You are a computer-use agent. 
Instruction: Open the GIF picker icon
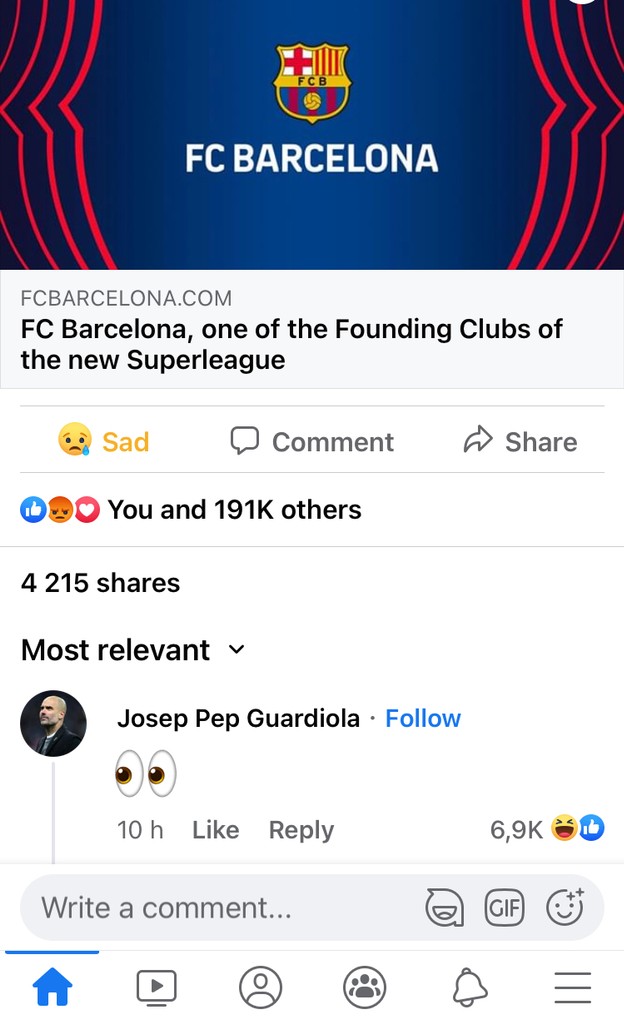tap(504, 908)
